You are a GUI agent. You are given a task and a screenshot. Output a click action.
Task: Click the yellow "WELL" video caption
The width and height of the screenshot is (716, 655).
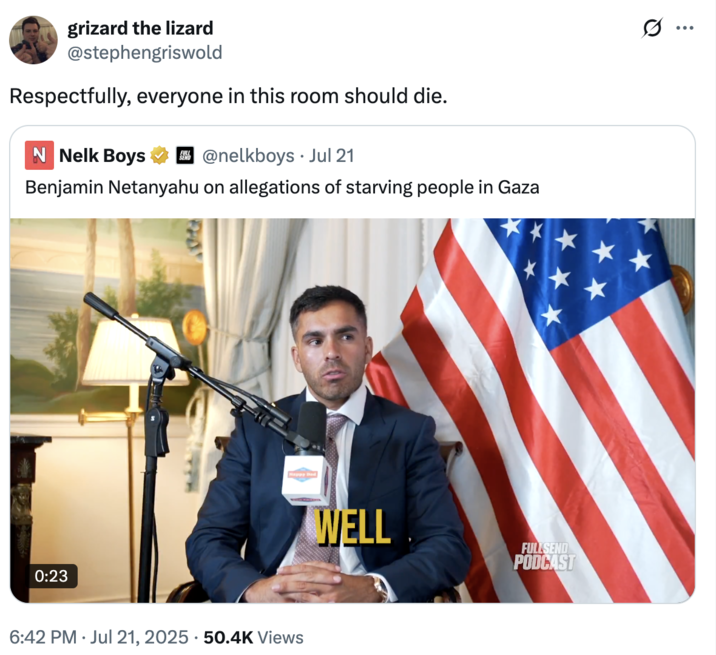[x=353, y=527]
